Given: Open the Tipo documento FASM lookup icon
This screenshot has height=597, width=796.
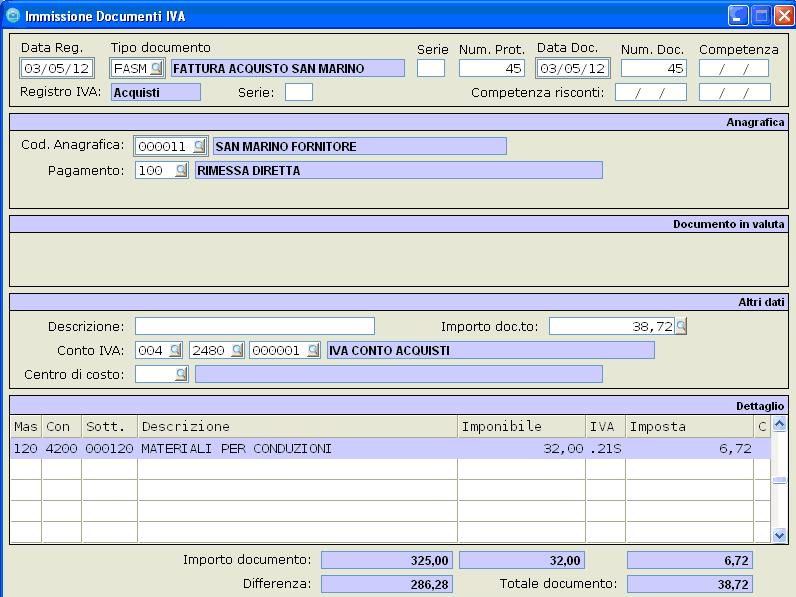Looking at the screenshot, I should [157, 68].
